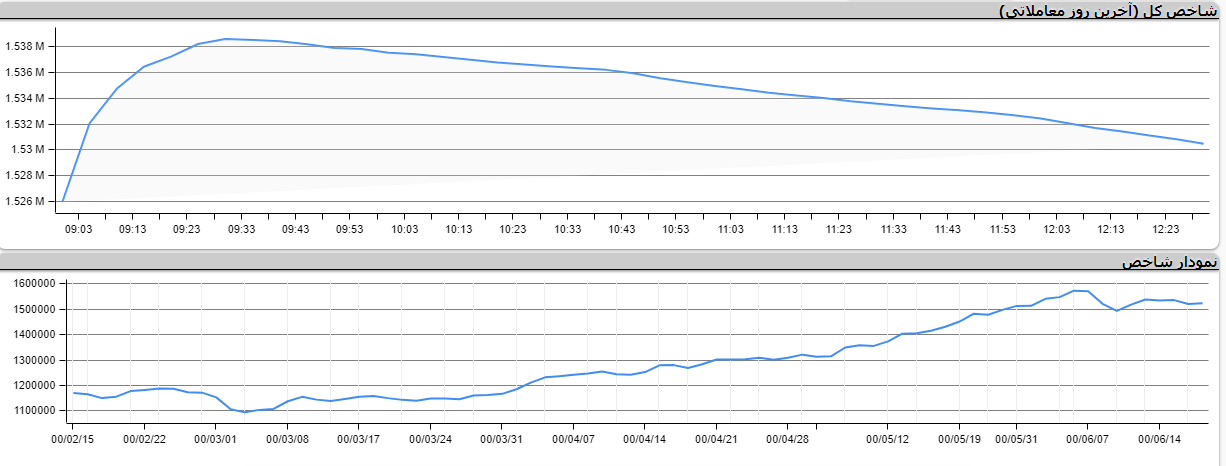The image size is (1226, 466).
Task: Click the 09:03 time label on the intraday chart
Action: pos(78,229)
